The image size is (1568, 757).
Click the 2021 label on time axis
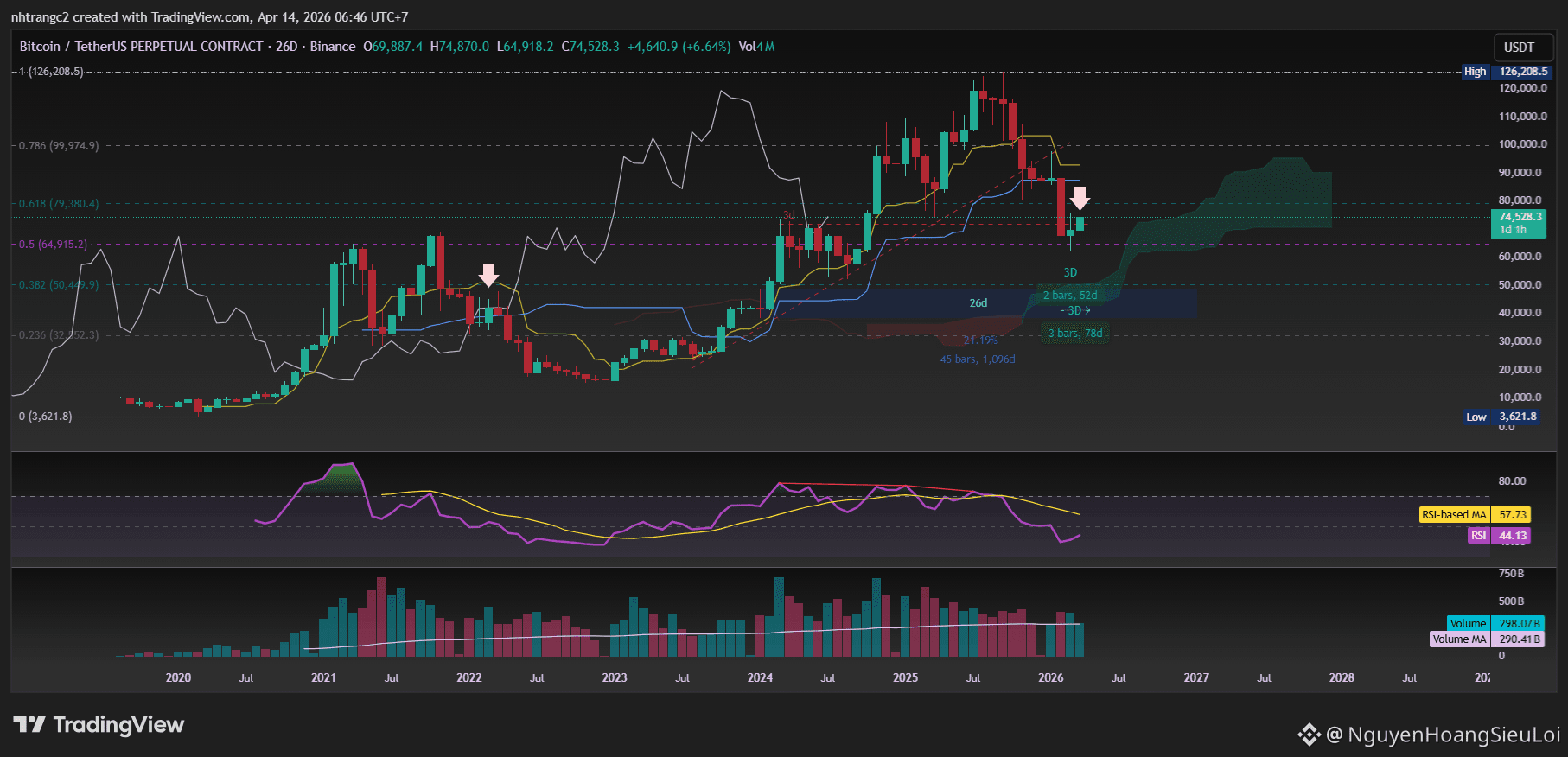click(x=323, y=677)
